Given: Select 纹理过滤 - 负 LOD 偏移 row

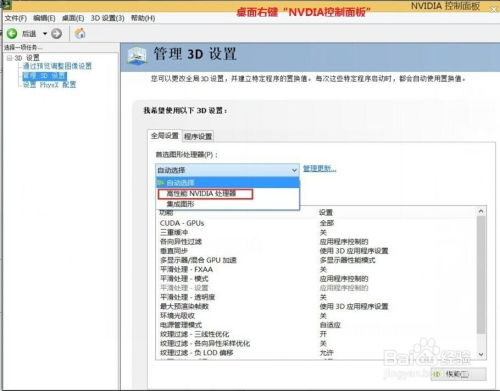Looking at the screenshot, I should 317,353.
